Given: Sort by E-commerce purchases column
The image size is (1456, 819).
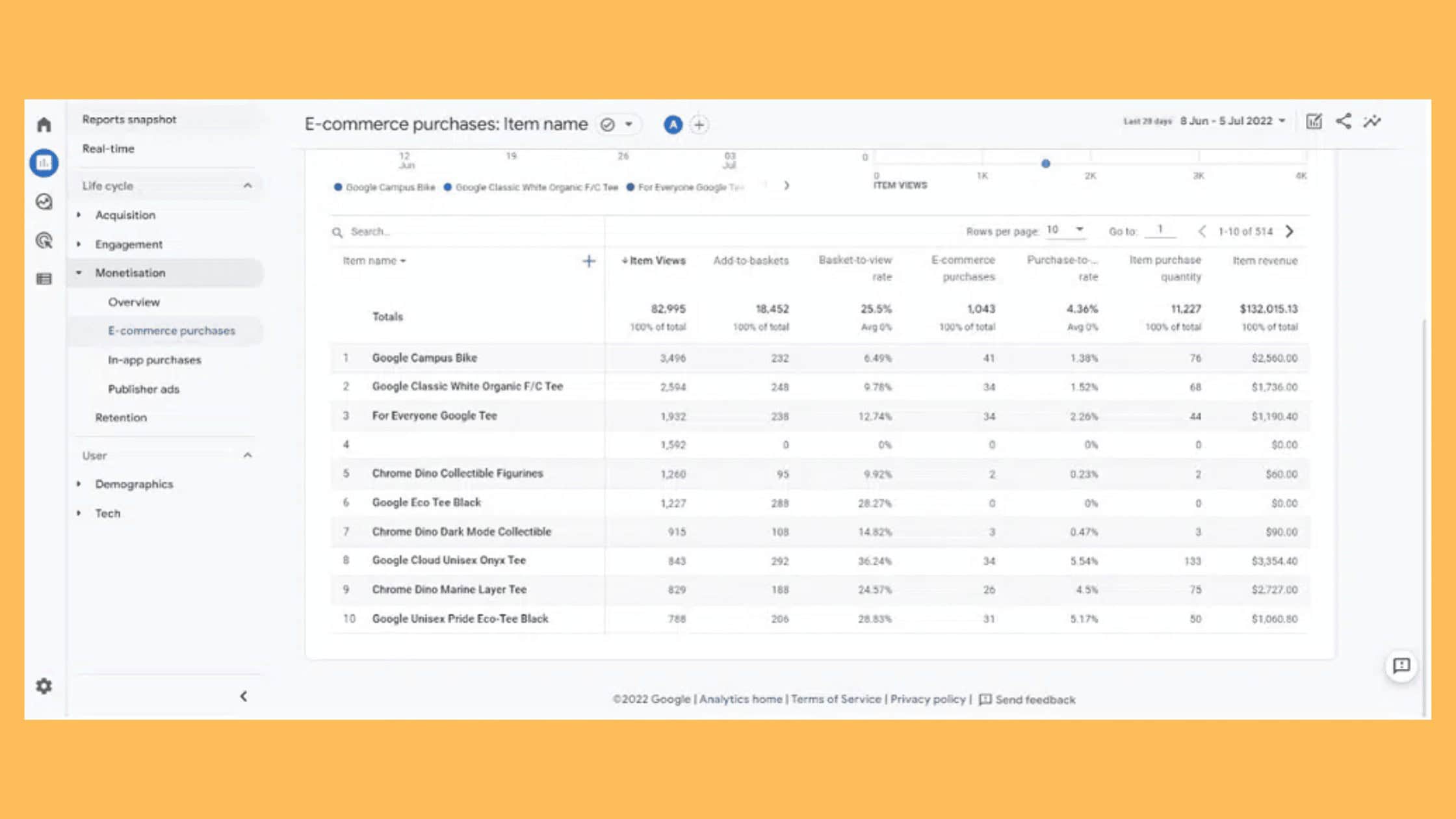Looking at the screenshot, I should click(963, 268).
